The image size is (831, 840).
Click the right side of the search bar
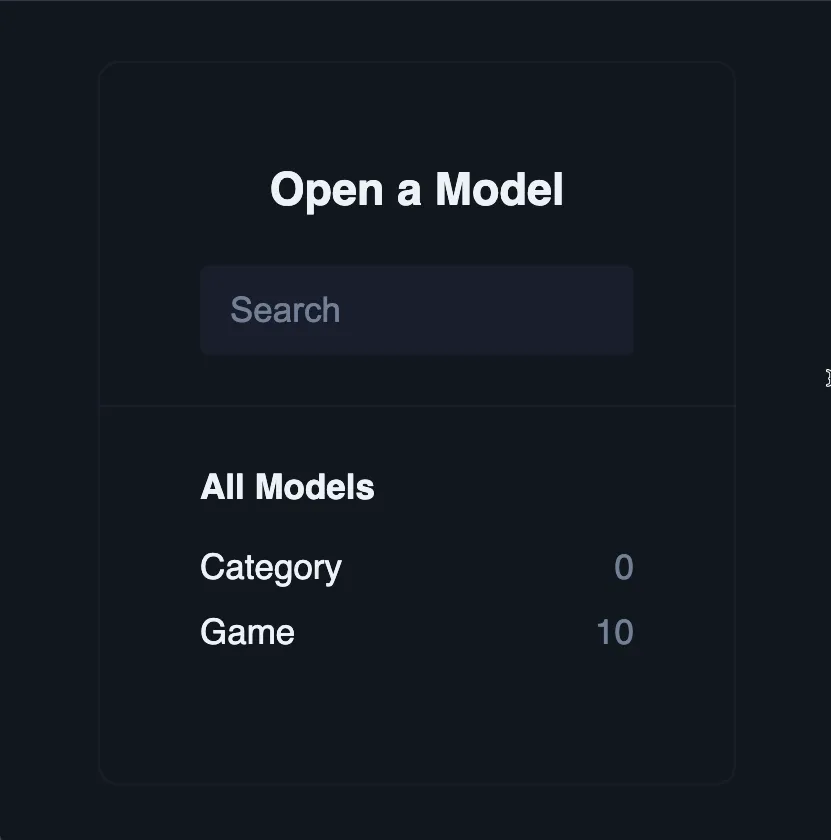600,310
